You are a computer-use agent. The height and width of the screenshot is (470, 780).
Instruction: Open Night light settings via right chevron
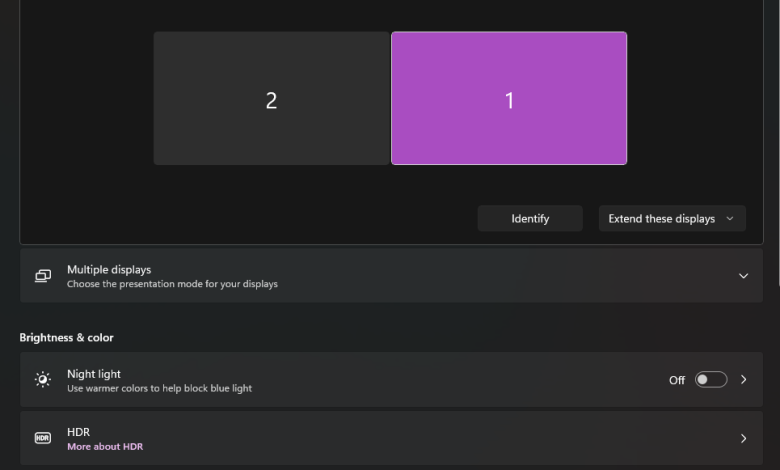pos(743,380)
